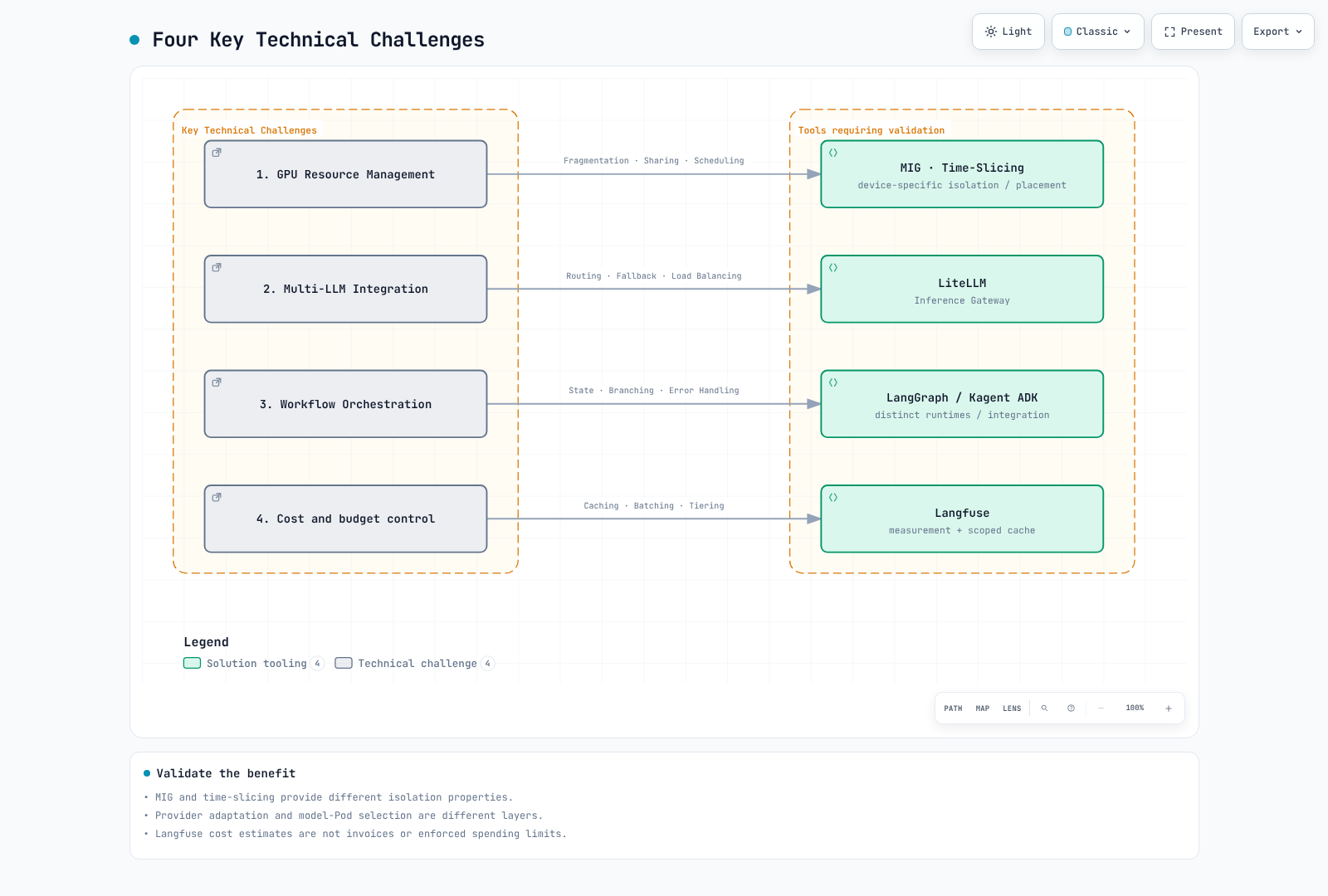Click the Tools requiring validation group label
1328x896 pixels.
tap(871, 130)
